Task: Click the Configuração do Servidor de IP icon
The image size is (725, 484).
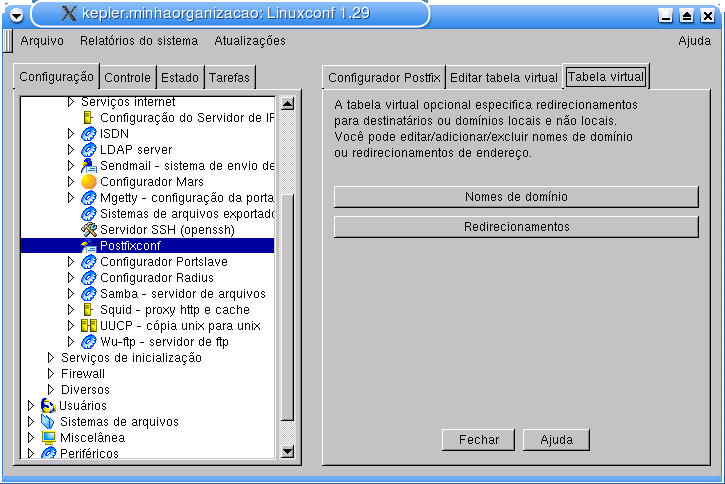Action: pos(87,118)
